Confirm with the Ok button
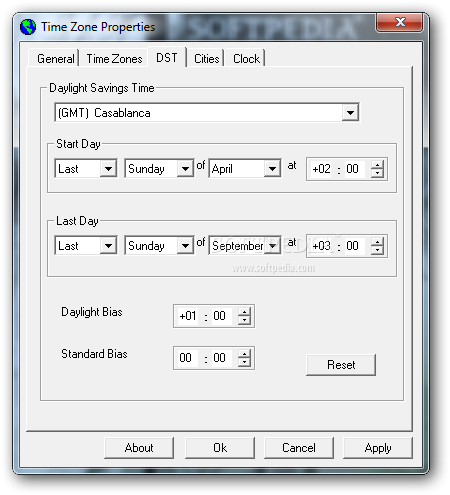Image resolution: width=450 pixels, height=495 pixels. click(x=220, y=448)
